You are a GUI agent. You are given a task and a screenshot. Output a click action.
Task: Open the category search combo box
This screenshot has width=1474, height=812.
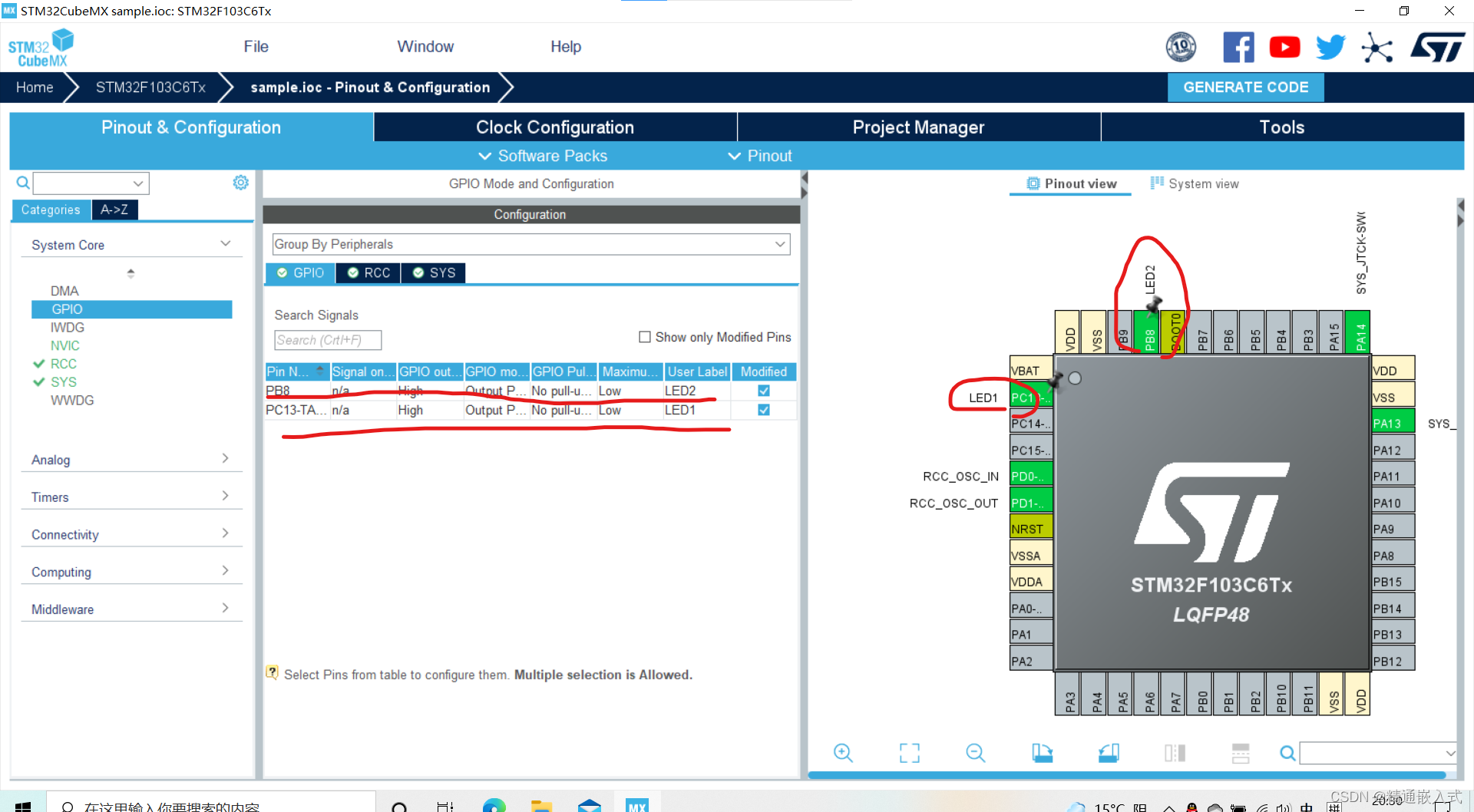(91, 183)
